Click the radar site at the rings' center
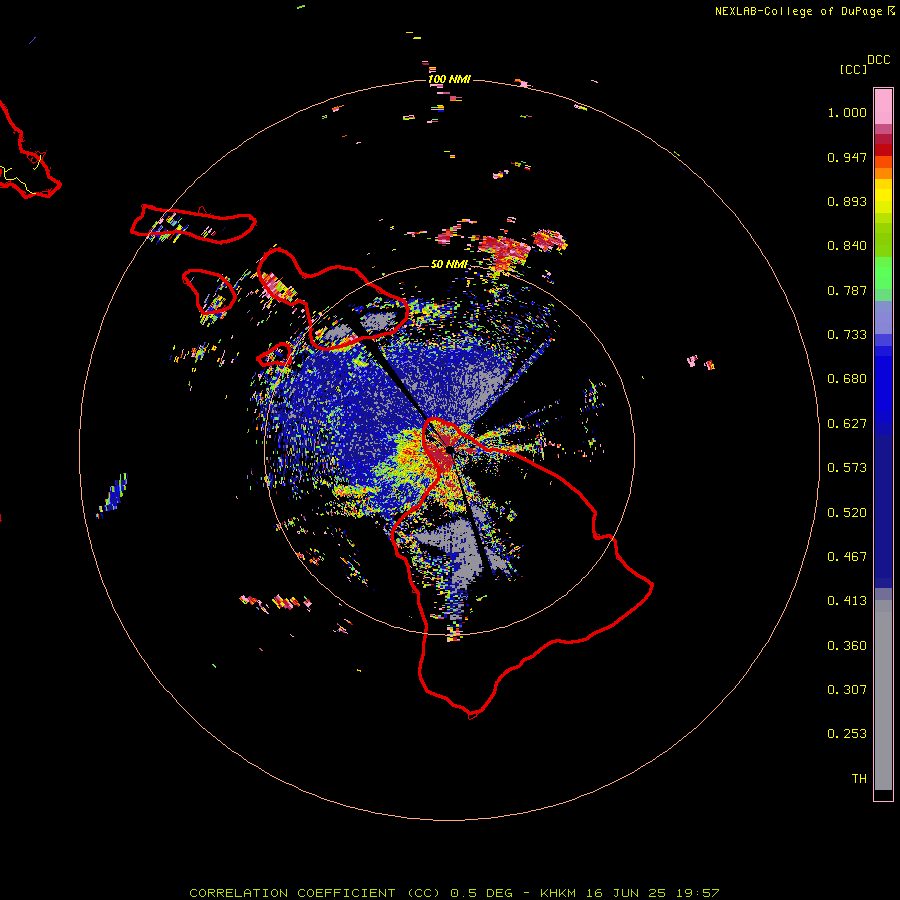Viewport: 900px width, 900px height. point(449,450)
